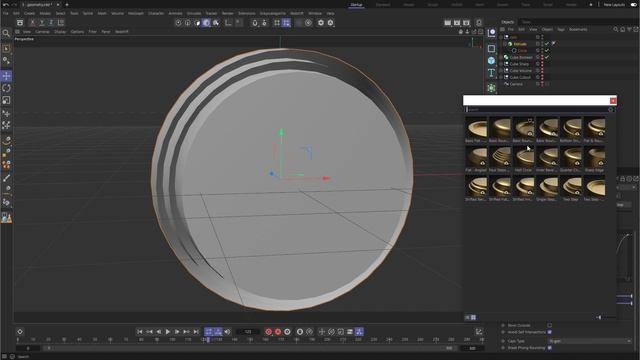Screen dimensions: 640x360
Task: Click the keyframe diamond icon left of timeline
Action: point(20,332)
